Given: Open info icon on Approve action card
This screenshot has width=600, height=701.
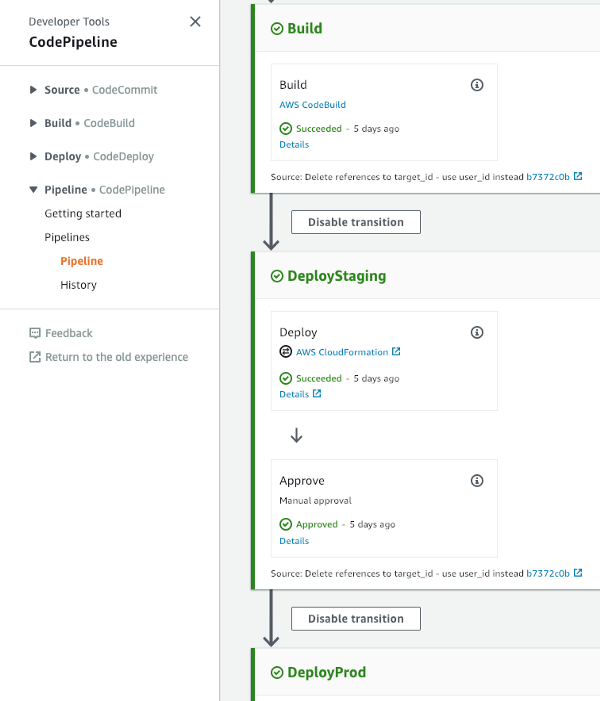Looking at the screenshot, I should 477,481.
